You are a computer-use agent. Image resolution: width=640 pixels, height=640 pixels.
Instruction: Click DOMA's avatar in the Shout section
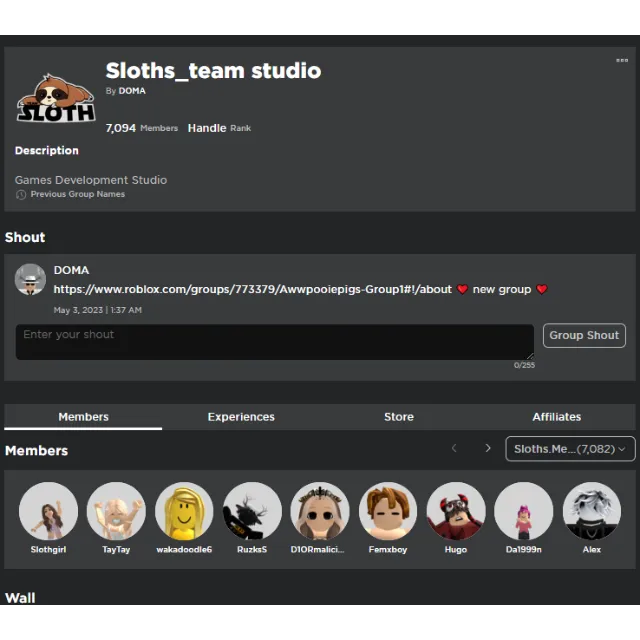tap(30, 279)
